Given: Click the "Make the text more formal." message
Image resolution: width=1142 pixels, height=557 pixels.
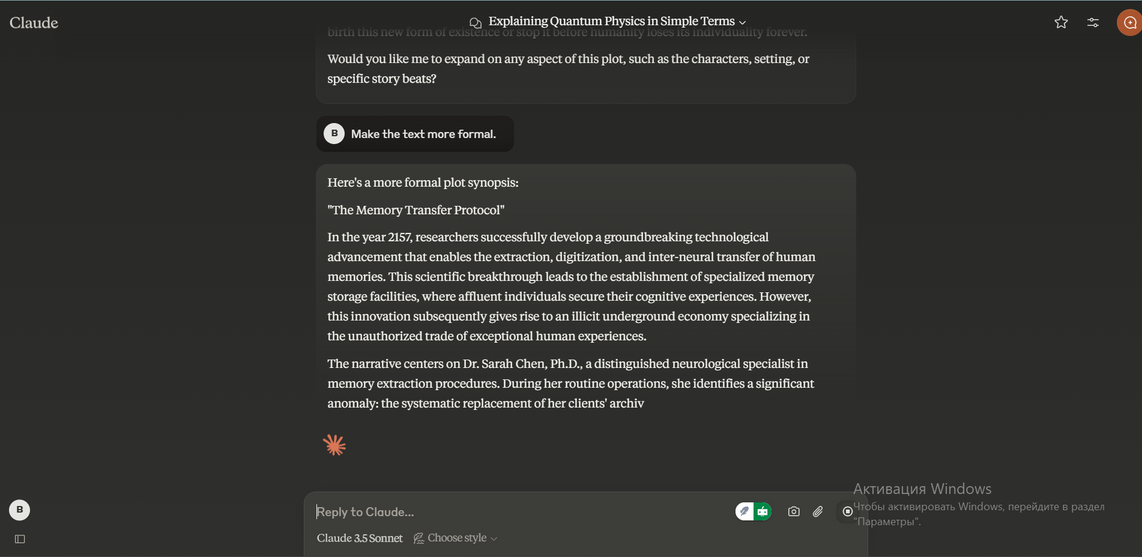Looking at the screenshot, I should click(x=423, y=134).
